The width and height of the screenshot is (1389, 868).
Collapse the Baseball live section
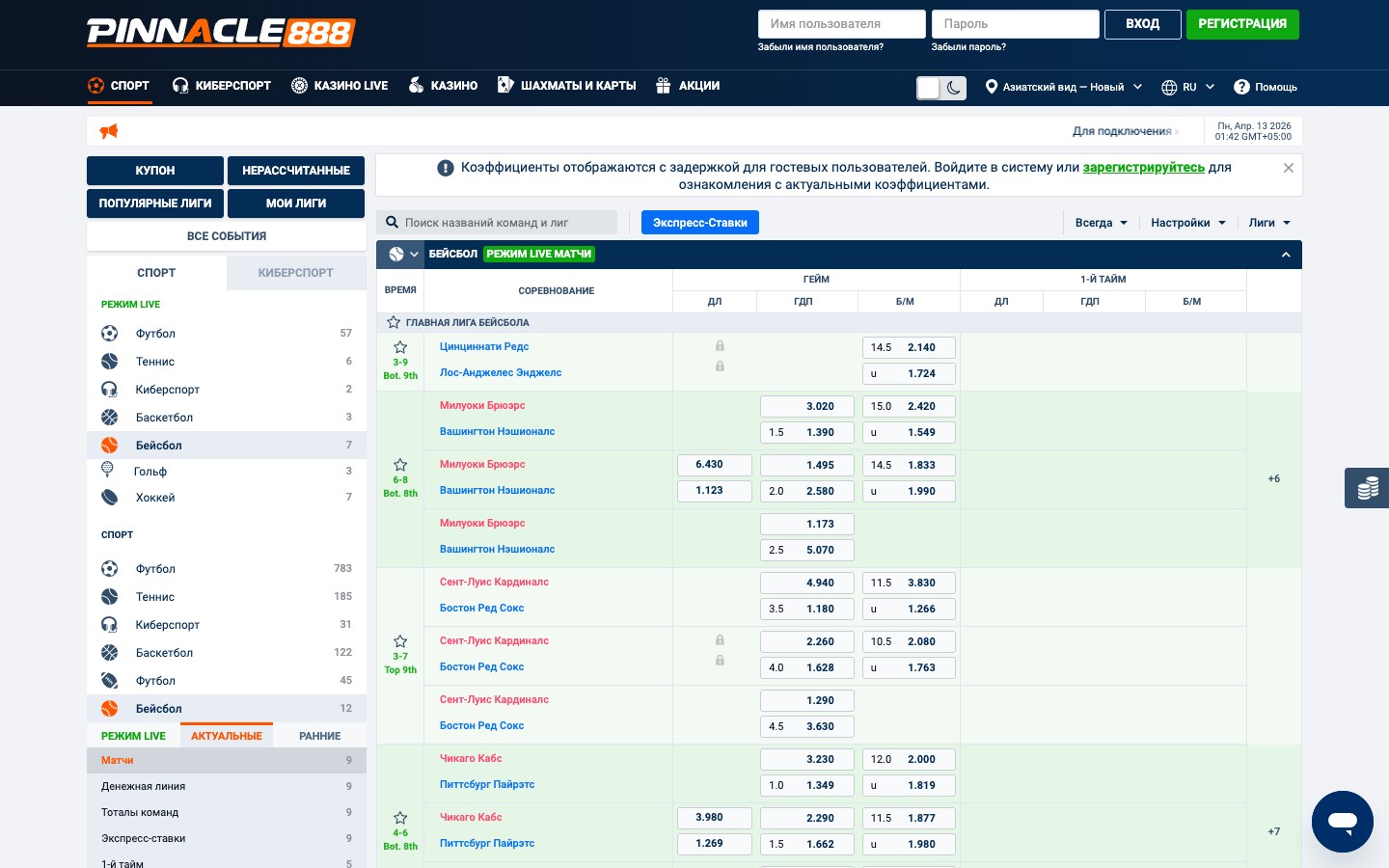(1285, 255)
